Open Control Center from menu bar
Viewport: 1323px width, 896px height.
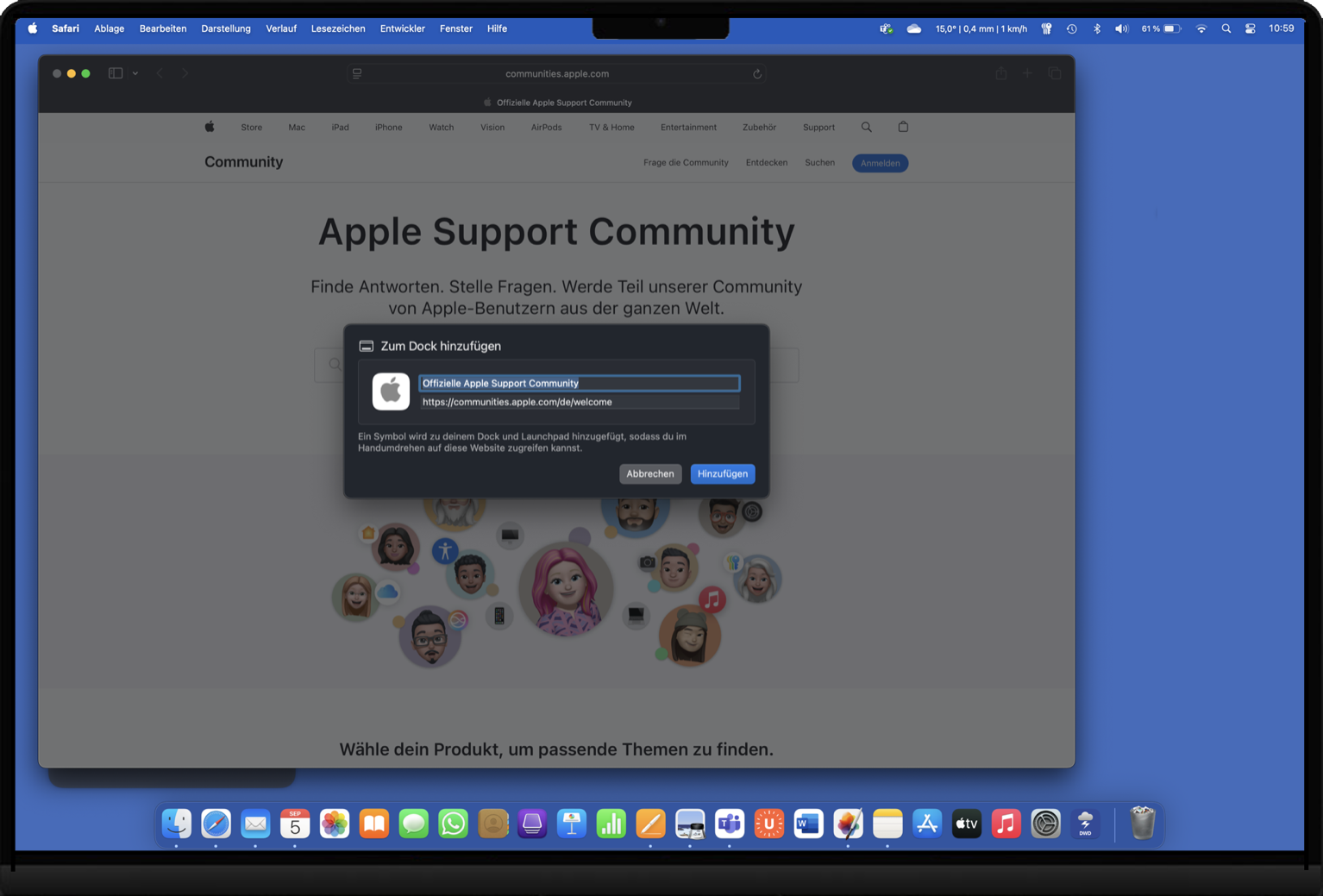point(1250,28)
